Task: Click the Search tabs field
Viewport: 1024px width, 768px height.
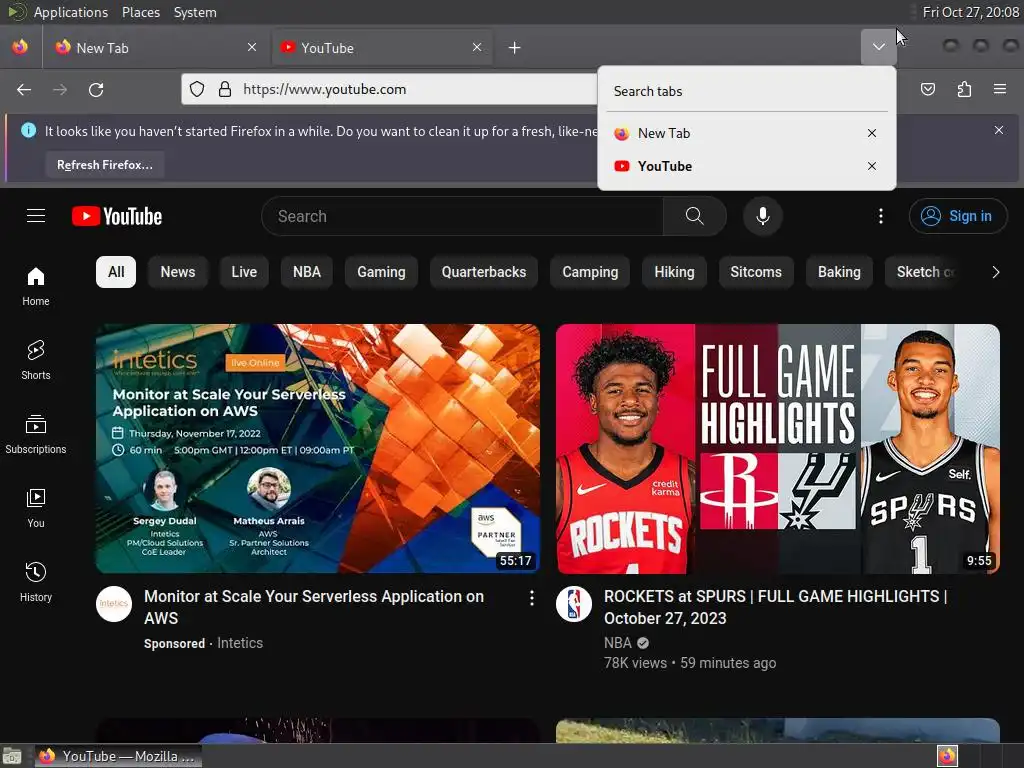Action: click(x=746, y=91)
